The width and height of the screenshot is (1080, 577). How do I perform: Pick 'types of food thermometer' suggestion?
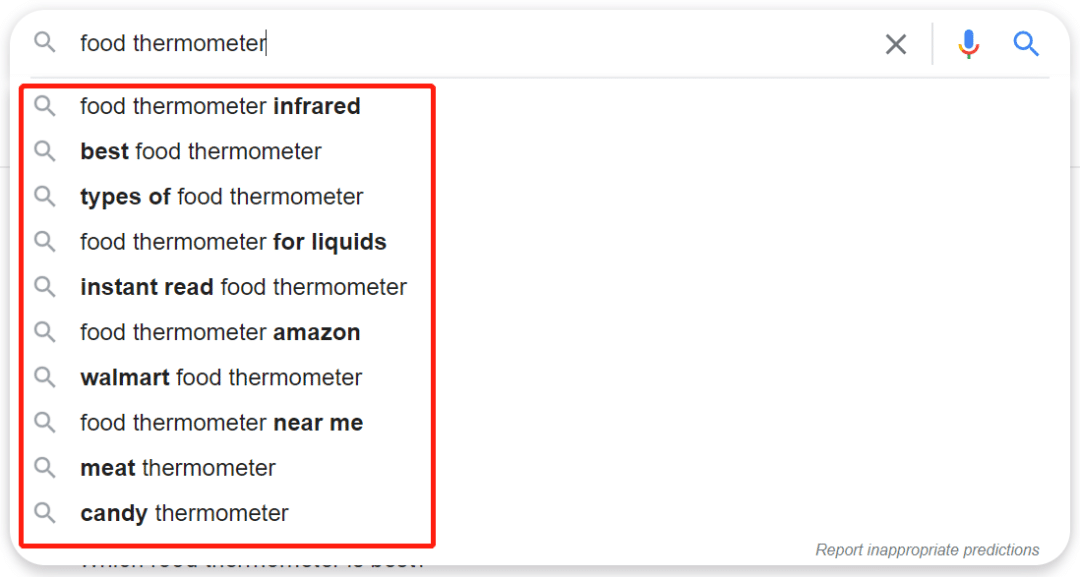click(x=222, y=197)
